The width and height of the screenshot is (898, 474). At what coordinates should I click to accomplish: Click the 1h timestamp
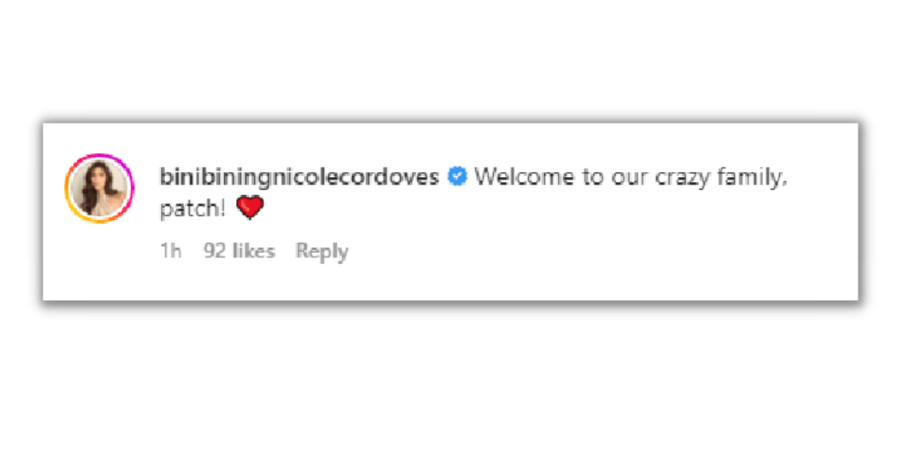(171, 251)
